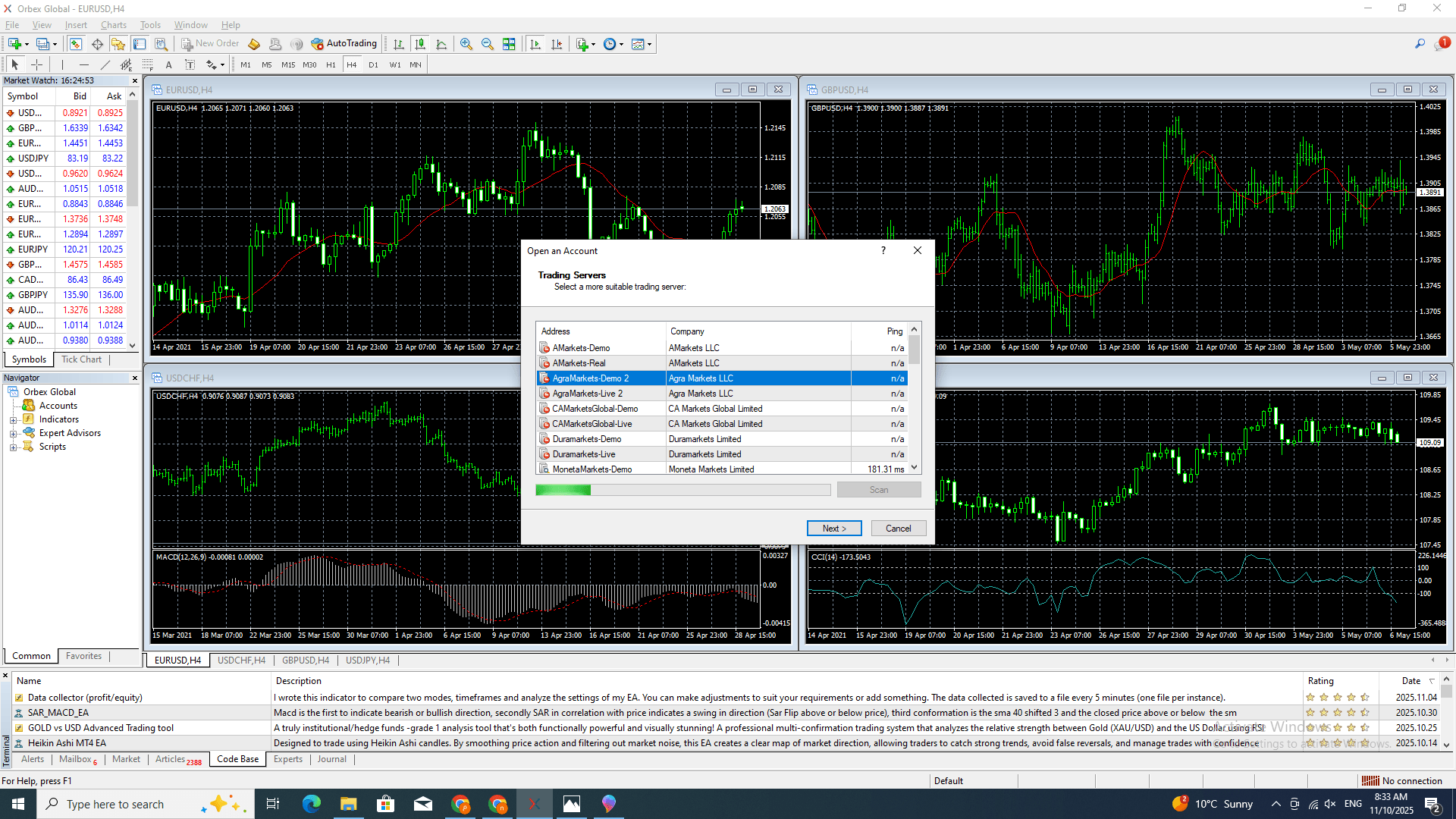Screen dimensions: 1456x819
Task: Open the chart Periods dropdown arrow
Action: [621, 44]
